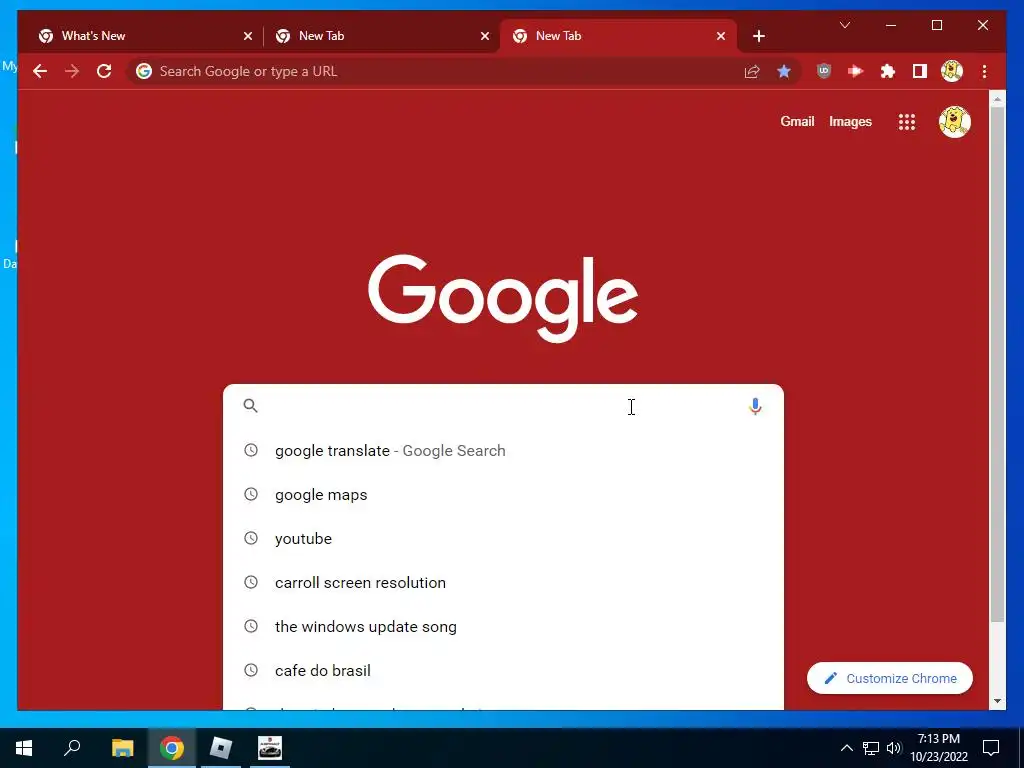
Task: Open the Google apps grid
Action: (x=906, y=122)
